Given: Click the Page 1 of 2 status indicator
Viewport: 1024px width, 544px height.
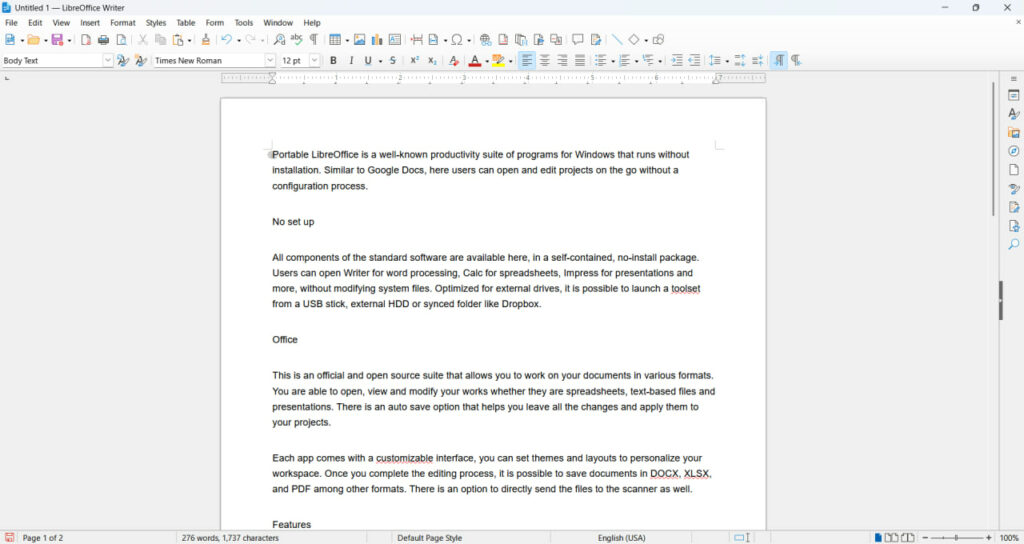Looking at the screenshot, I should [x=43, y=538].
